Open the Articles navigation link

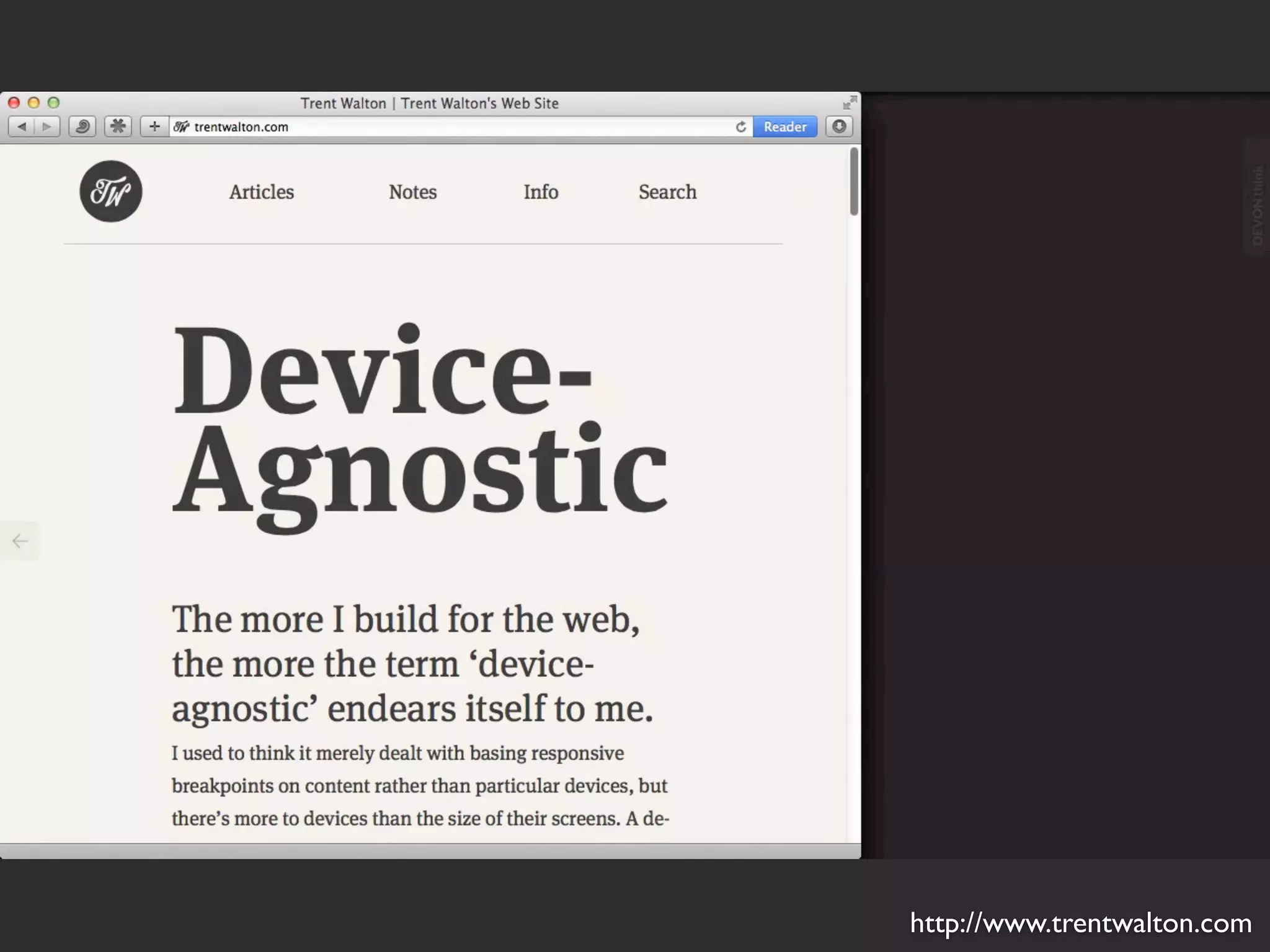pos(262,192)
